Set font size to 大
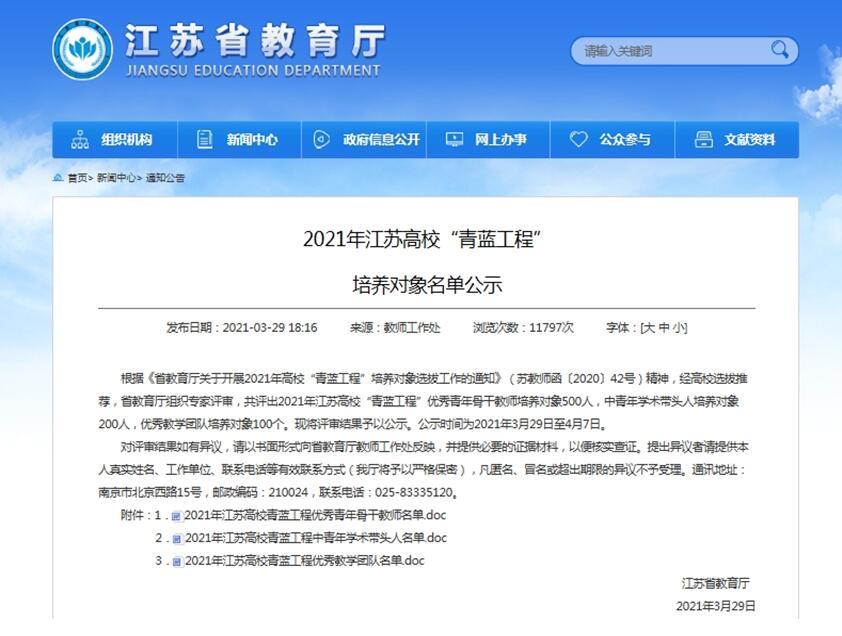This screenshot has width=842, height=636. coord(649,327)
